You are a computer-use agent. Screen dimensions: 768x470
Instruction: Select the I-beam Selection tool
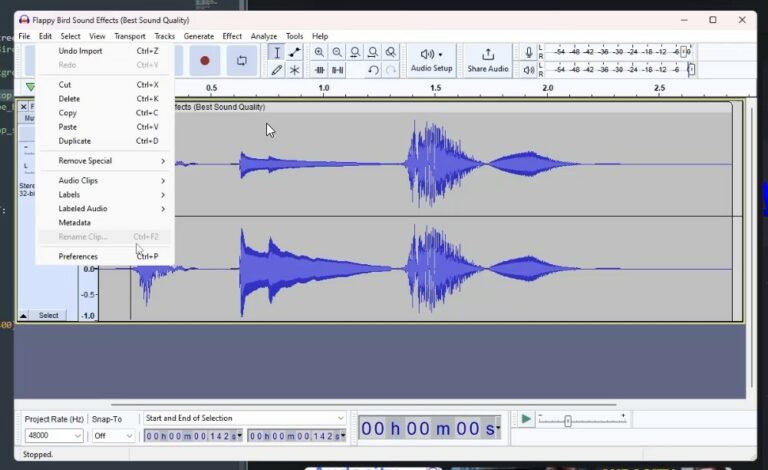(x=277, y=52)
